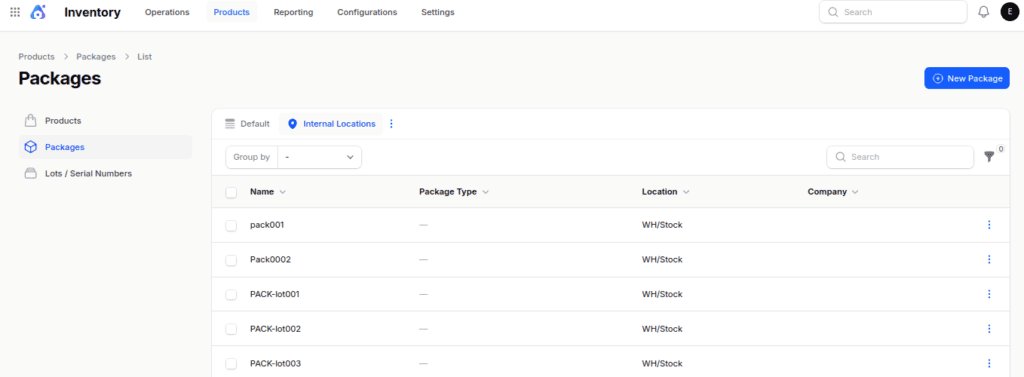The width and height of the screenshot is (1024, 377).
Task: Focus the top global Search field
Action: tap(893, 12)
